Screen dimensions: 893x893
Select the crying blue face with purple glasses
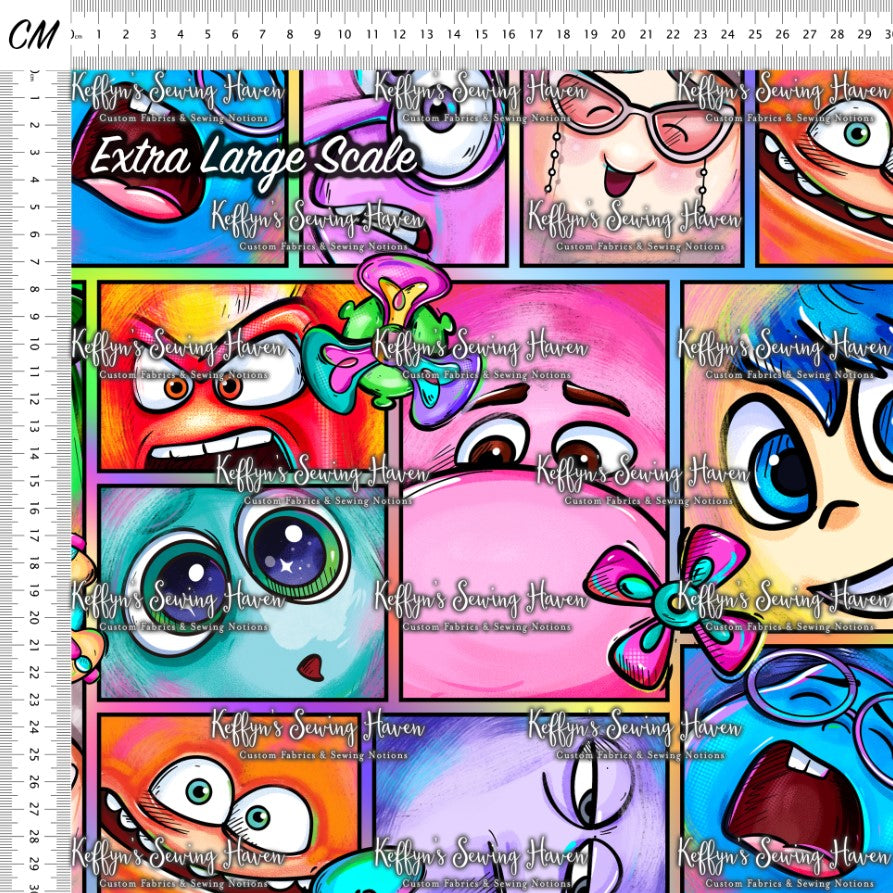pyautogui.click(x=788, y=769)
